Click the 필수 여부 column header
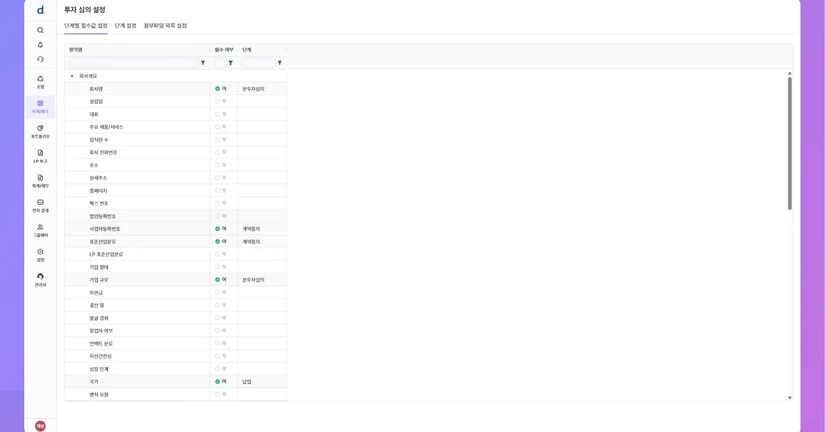The height and width of the screenshot is (432, 825). [x=224, y=49]
